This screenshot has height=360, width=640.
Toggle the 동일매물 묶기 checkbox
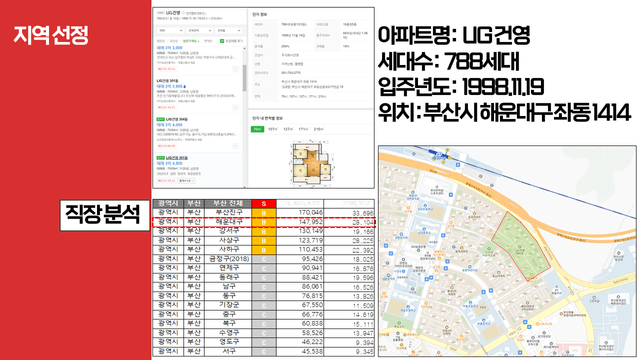222,41
